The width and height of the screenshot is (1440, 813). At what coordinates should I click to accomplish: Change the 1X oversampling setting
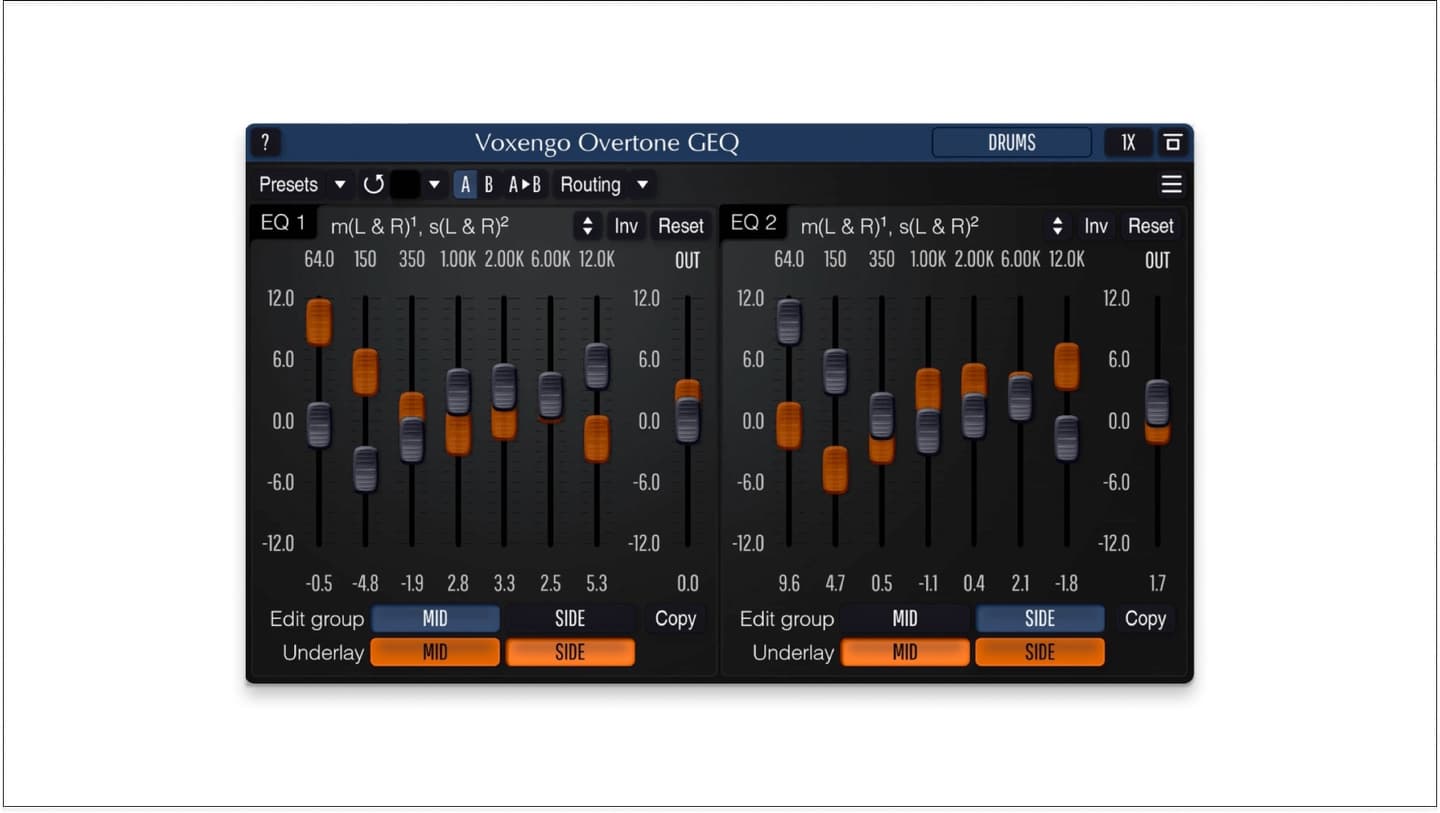1128,143
